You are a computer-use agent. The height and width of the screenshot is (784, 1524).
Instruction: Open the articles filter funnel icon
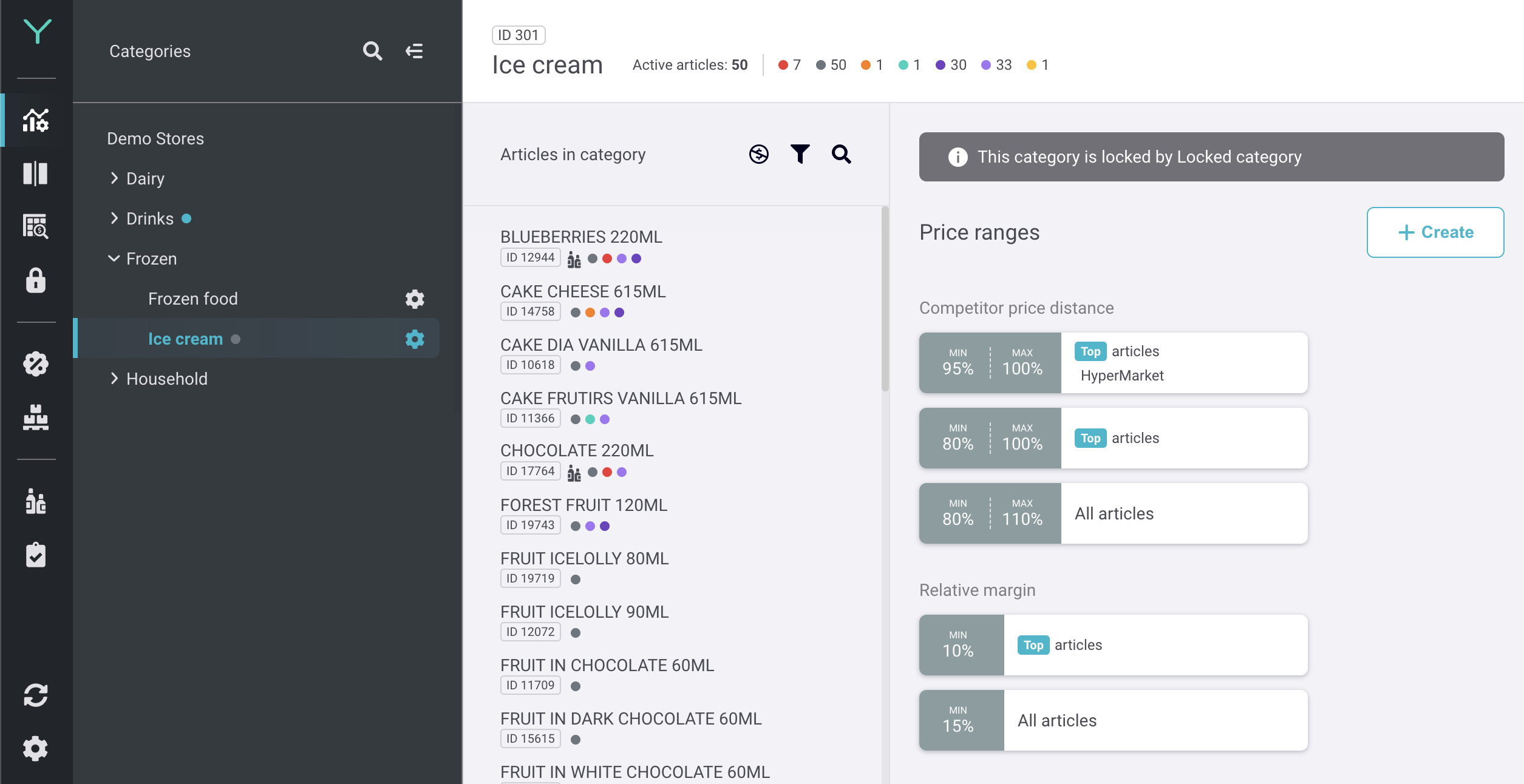800,154
